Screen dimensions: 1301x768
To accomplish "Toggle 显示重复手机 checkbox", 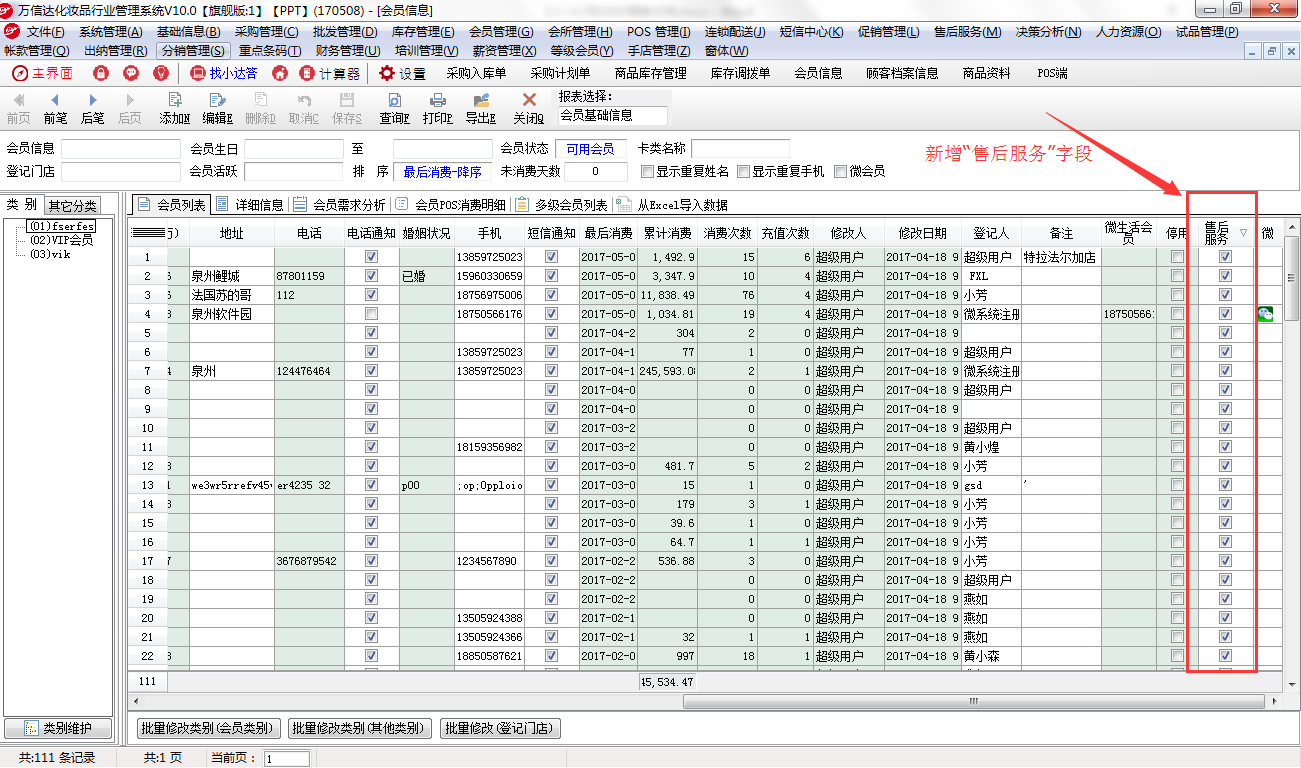I will tap(743, 171).
